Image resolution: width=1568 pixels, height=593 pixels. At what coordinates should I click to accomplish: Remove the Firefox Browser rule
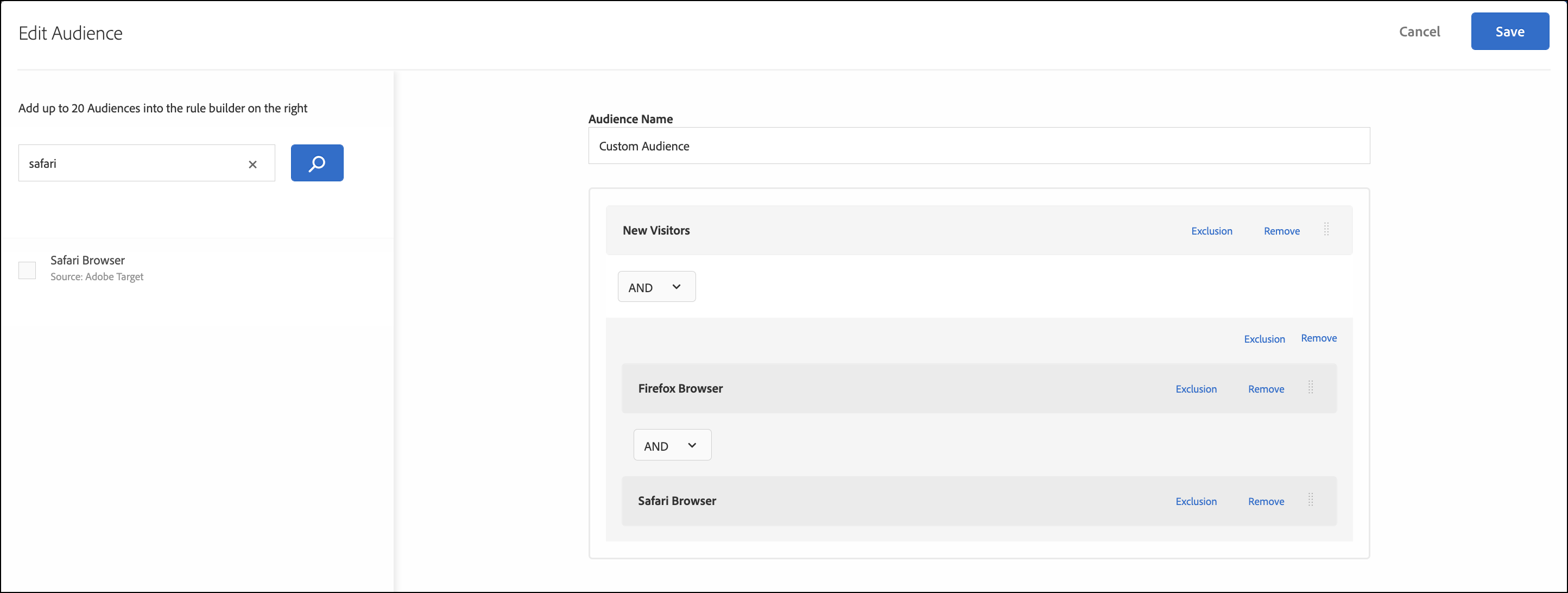[x=1266, y=389]
